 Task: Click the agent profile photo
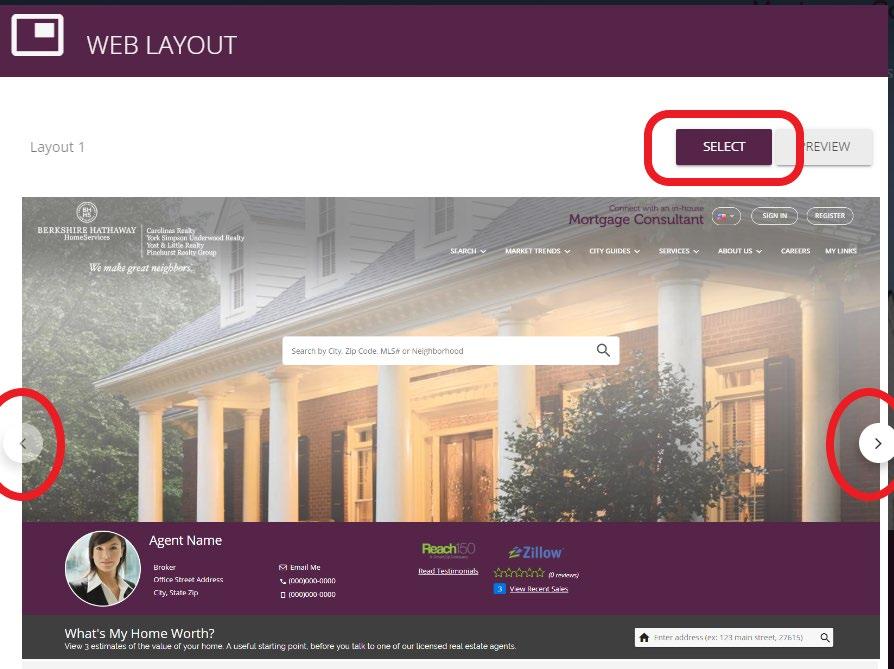tap(103, 569)
